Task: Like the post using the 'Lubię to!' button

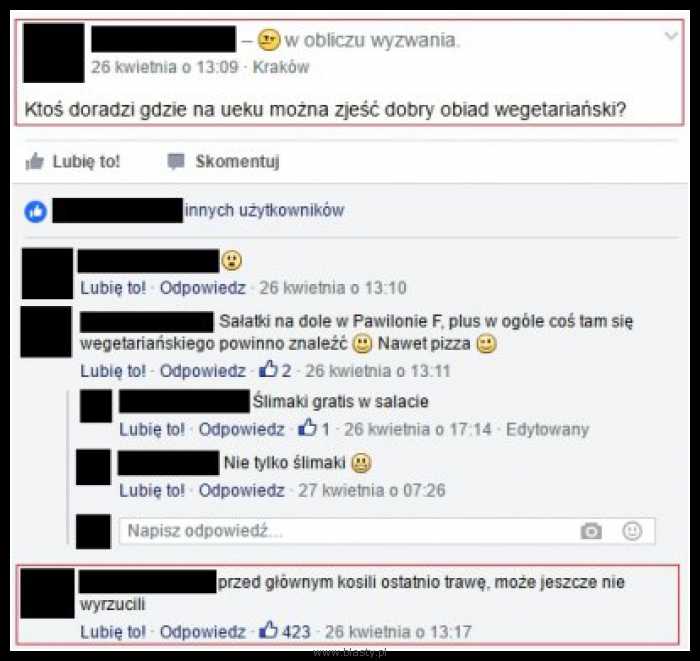Action: [x=73, y=162]
